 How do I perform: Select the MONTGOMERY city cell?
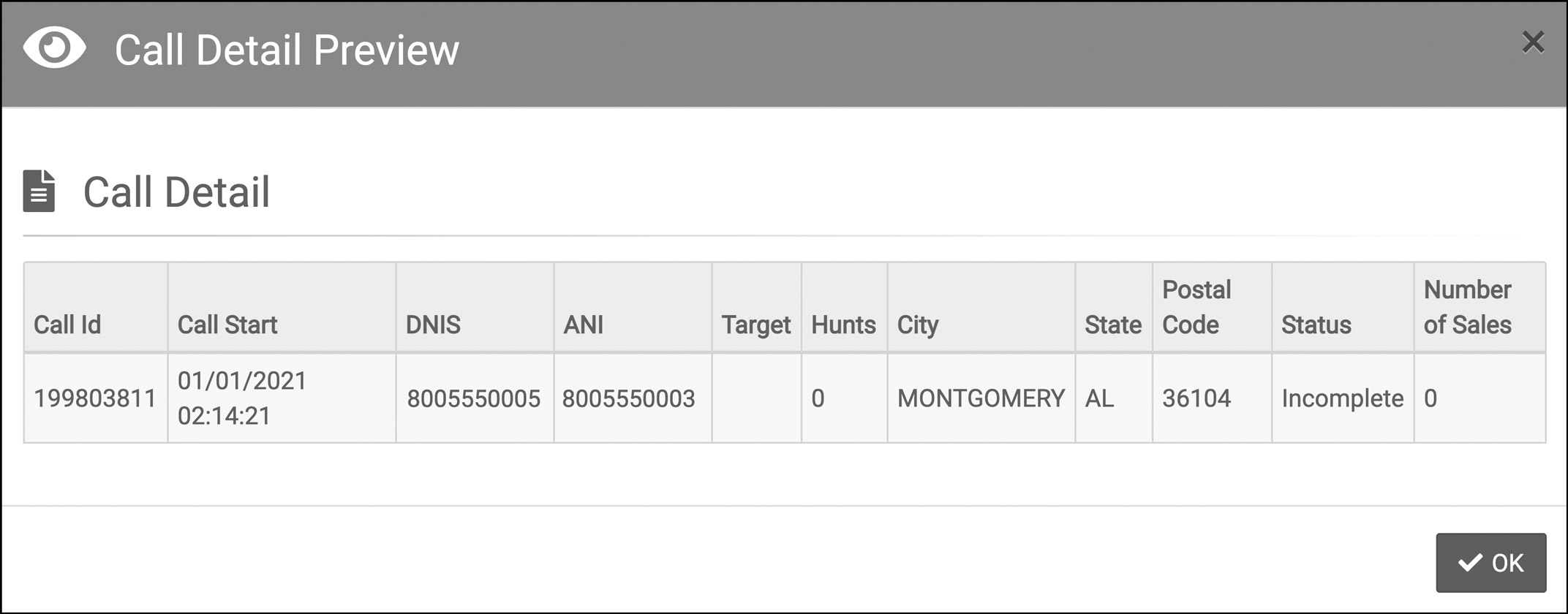pyautogui.click(x=981, y=398)
